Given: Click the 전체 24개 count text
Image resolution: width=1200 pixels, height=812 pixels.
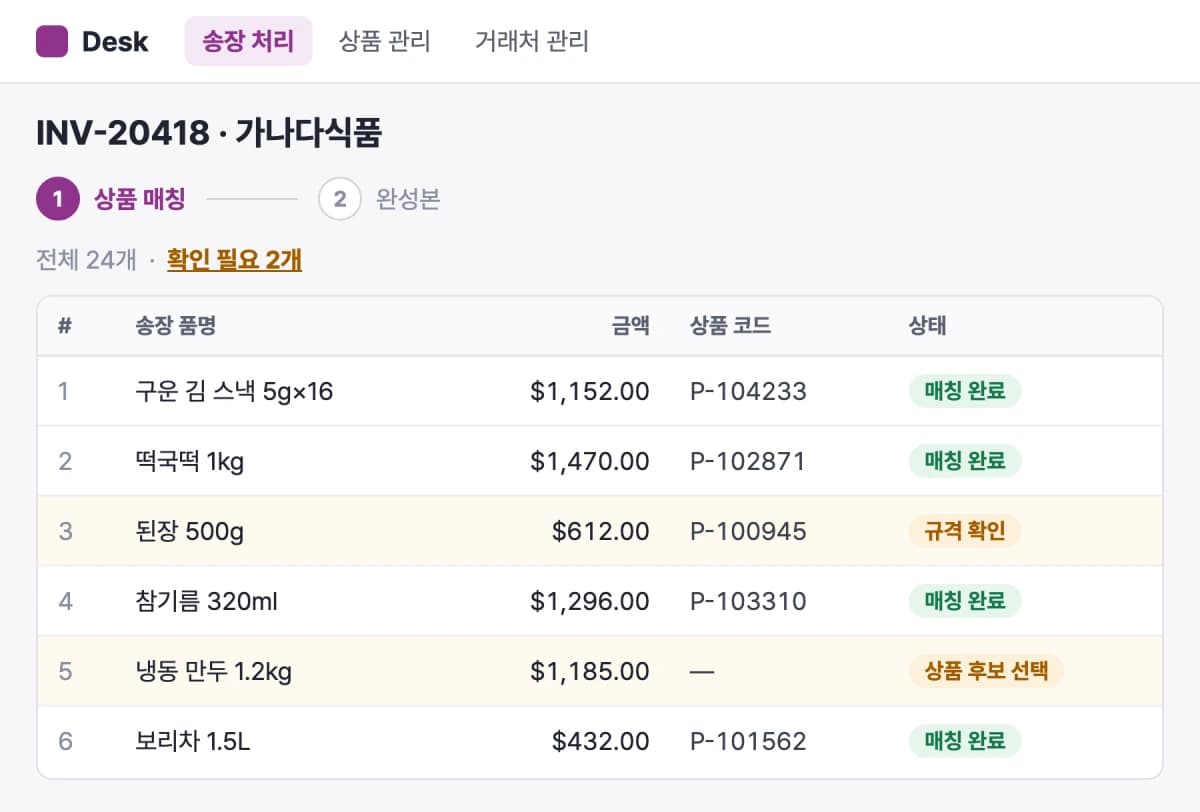Looking at the screenshot, I should point(86,260).
